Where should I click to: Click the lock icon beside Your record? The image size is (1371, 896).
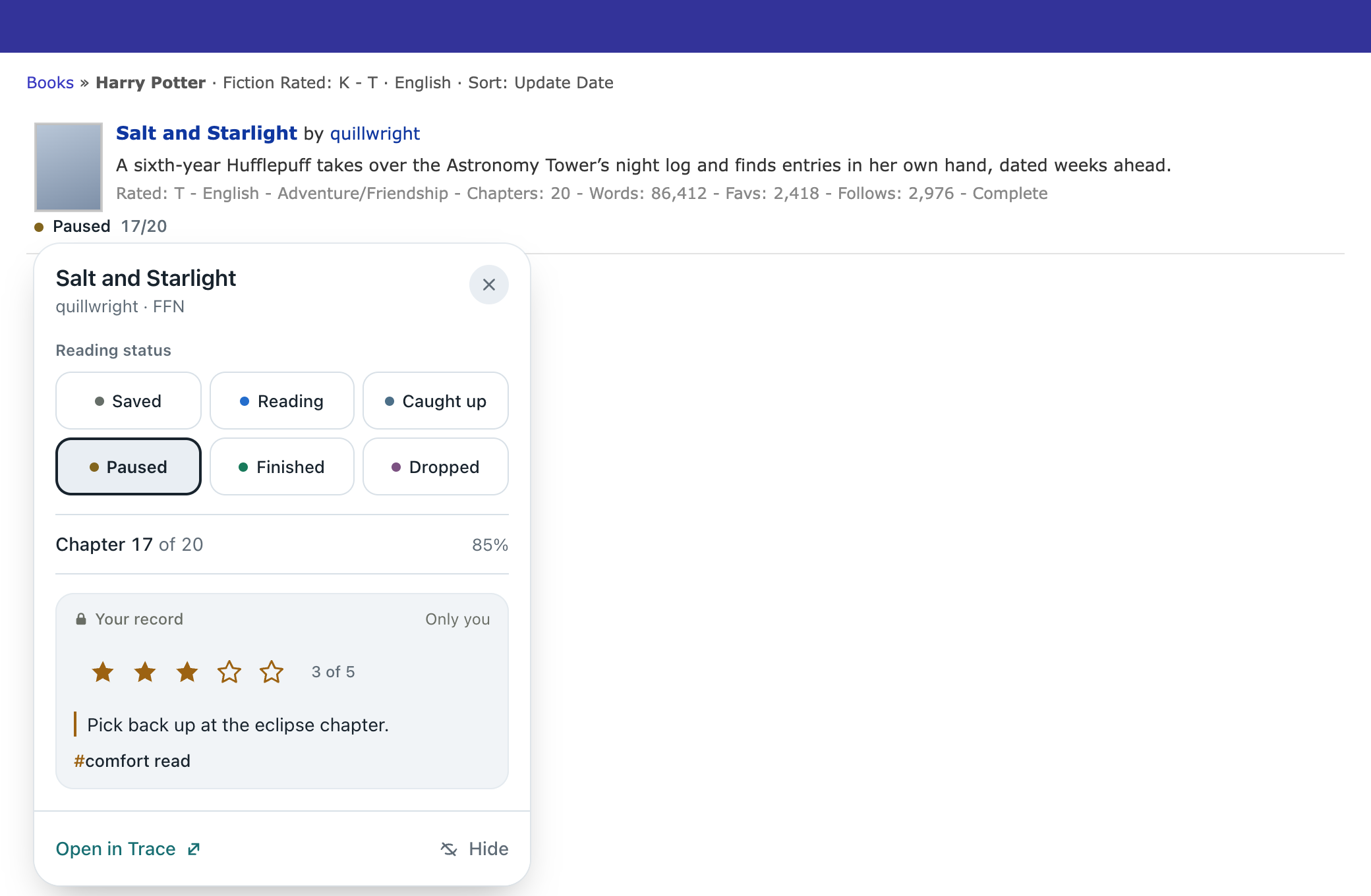coord(81,619)
